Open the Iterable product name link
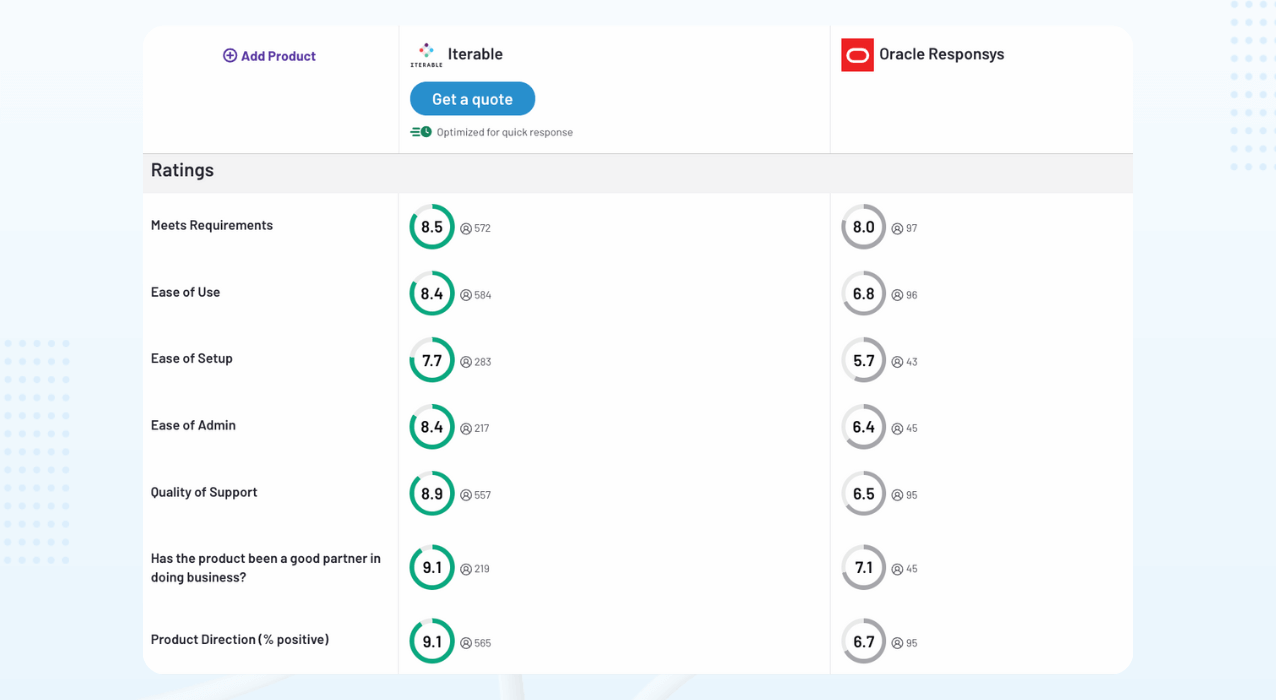 pyautogui.click(x=475, y=54)
